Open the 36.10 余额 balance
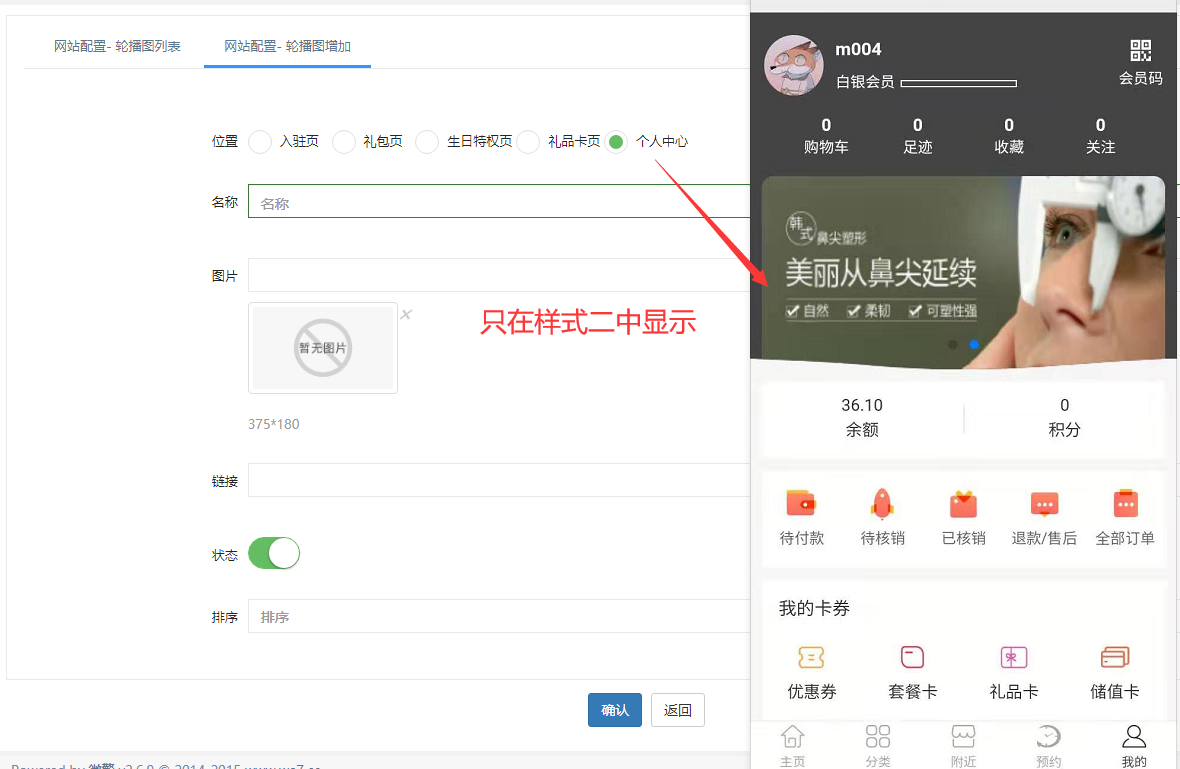 [862, 417]
